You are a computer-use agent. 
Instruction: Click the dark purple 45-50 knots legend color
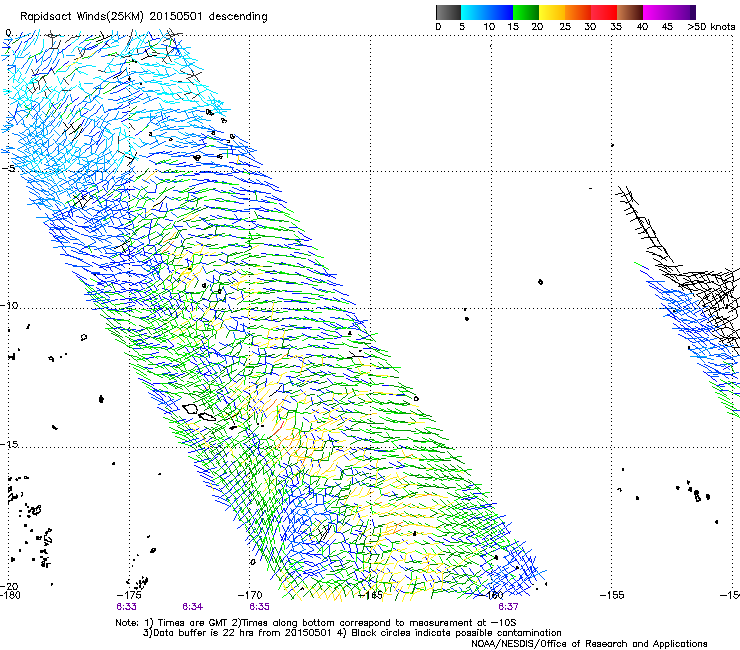(x=682, y=12)
